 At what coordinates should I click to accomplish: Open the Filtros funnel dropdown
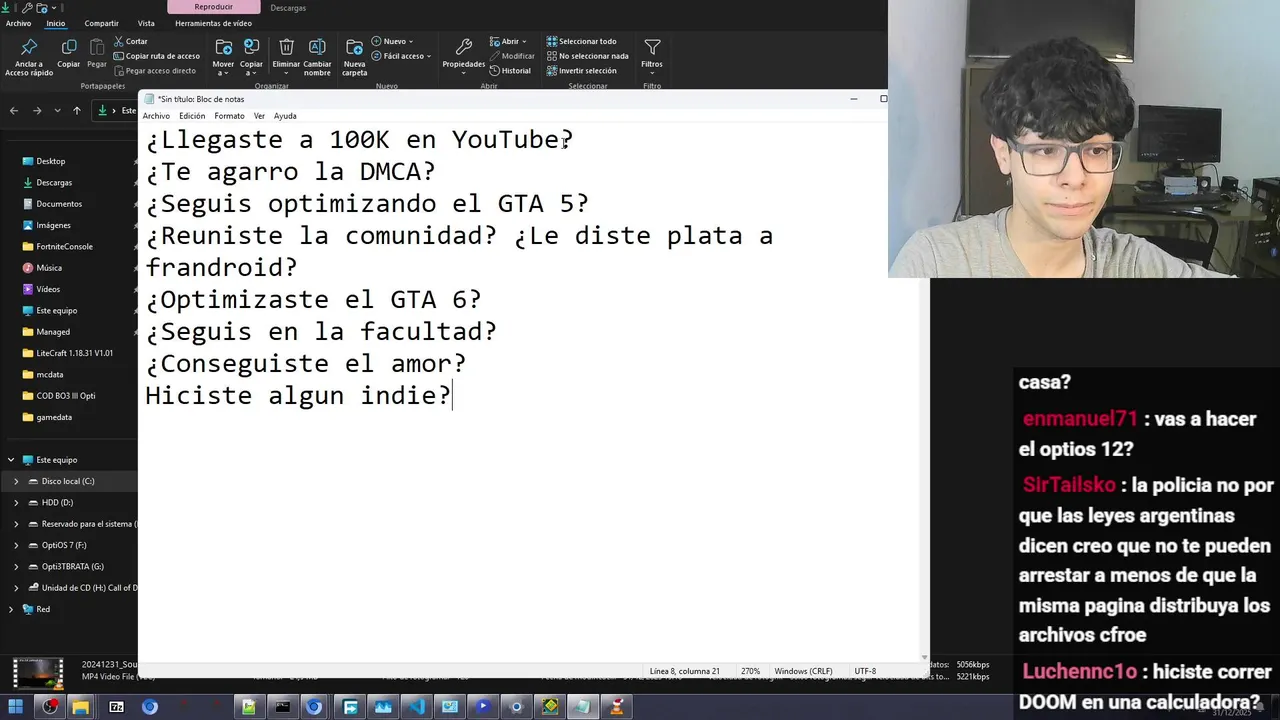(652, 54)
